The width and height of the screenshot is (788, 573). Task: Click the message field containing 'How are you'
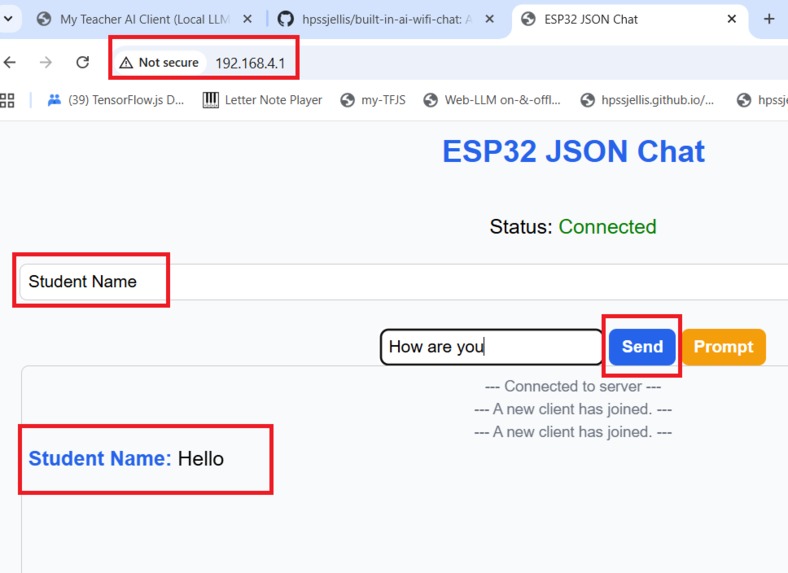point(491,347)
